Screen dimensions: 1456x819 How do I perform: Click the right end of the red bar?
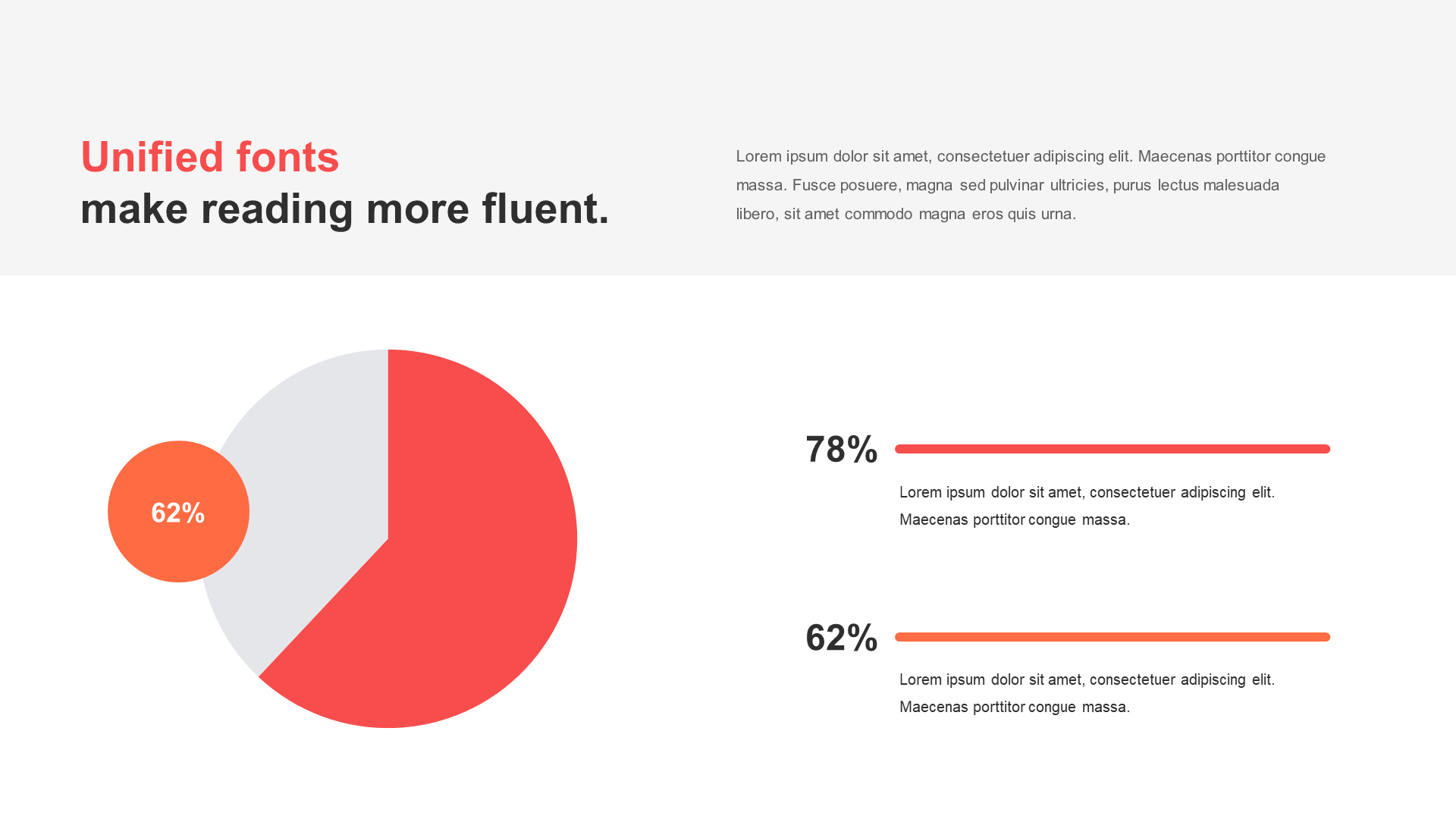pyautogui.click(x=1324, y=449)
